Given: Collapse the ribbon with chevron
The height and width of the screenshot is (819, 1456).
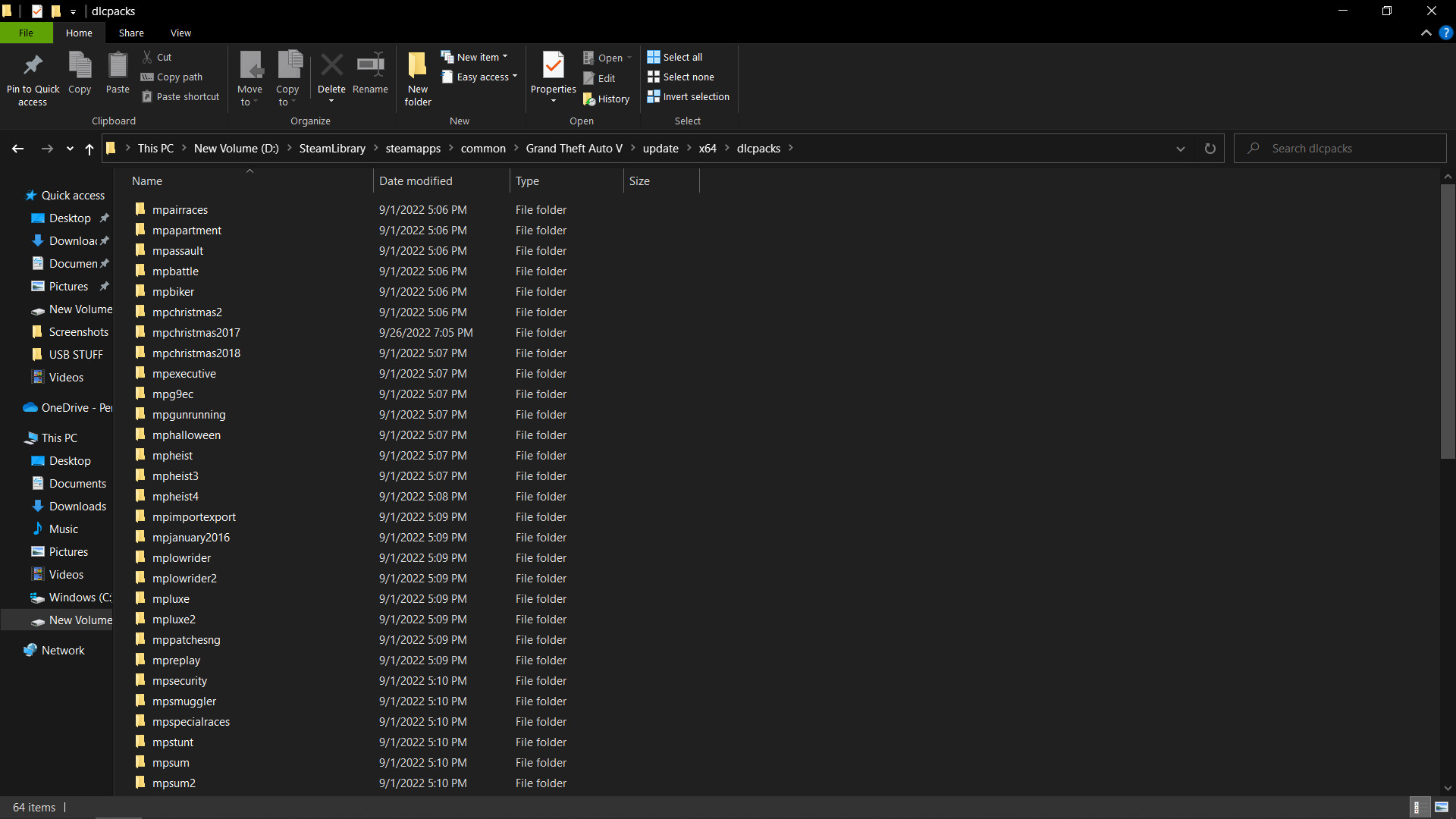Looking at the screenshot, I should coord(1426,33).
